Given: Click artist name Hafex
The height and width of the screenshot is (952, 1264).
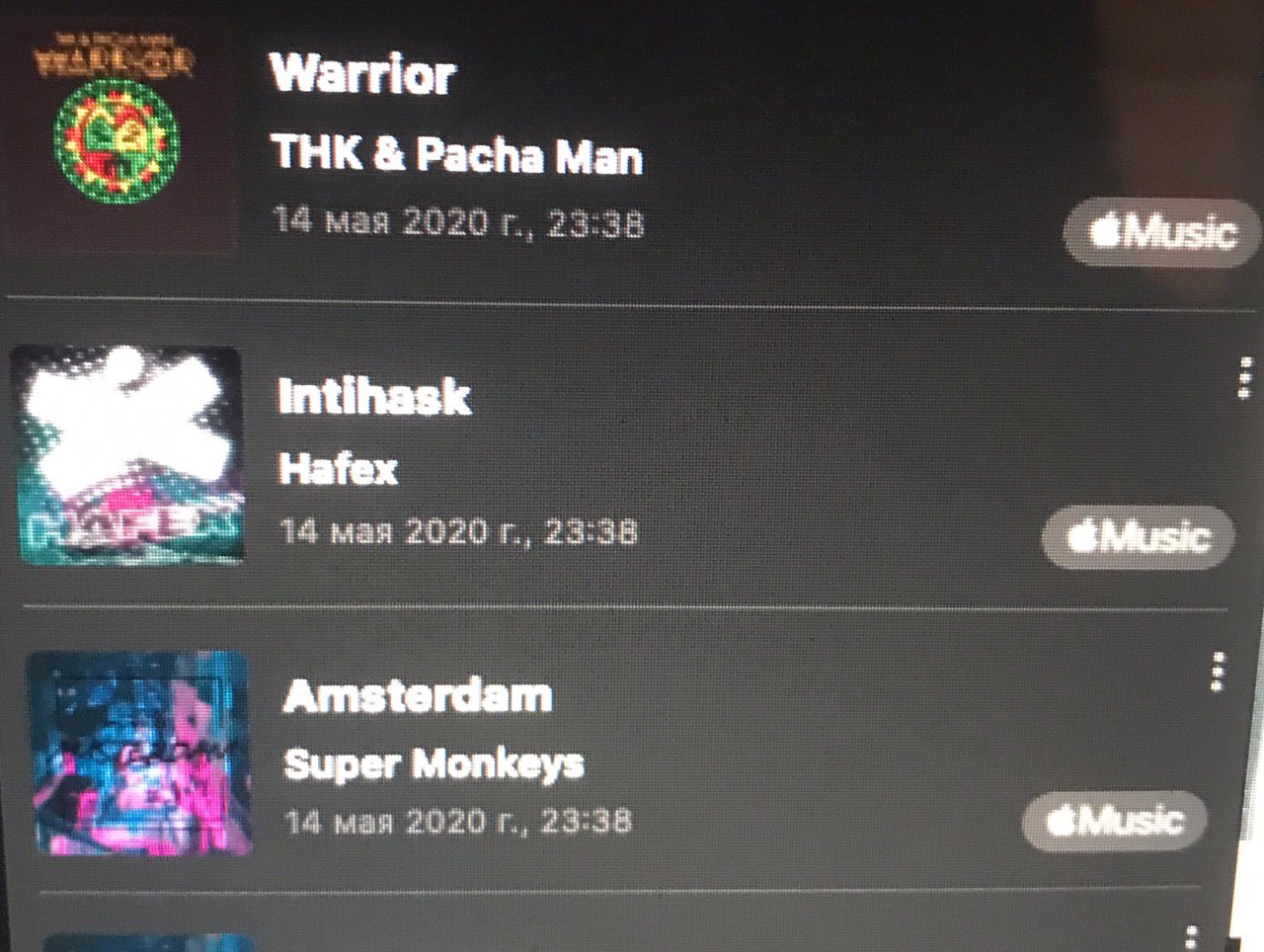Looking at the screenshot, I should tap(338, 468).
